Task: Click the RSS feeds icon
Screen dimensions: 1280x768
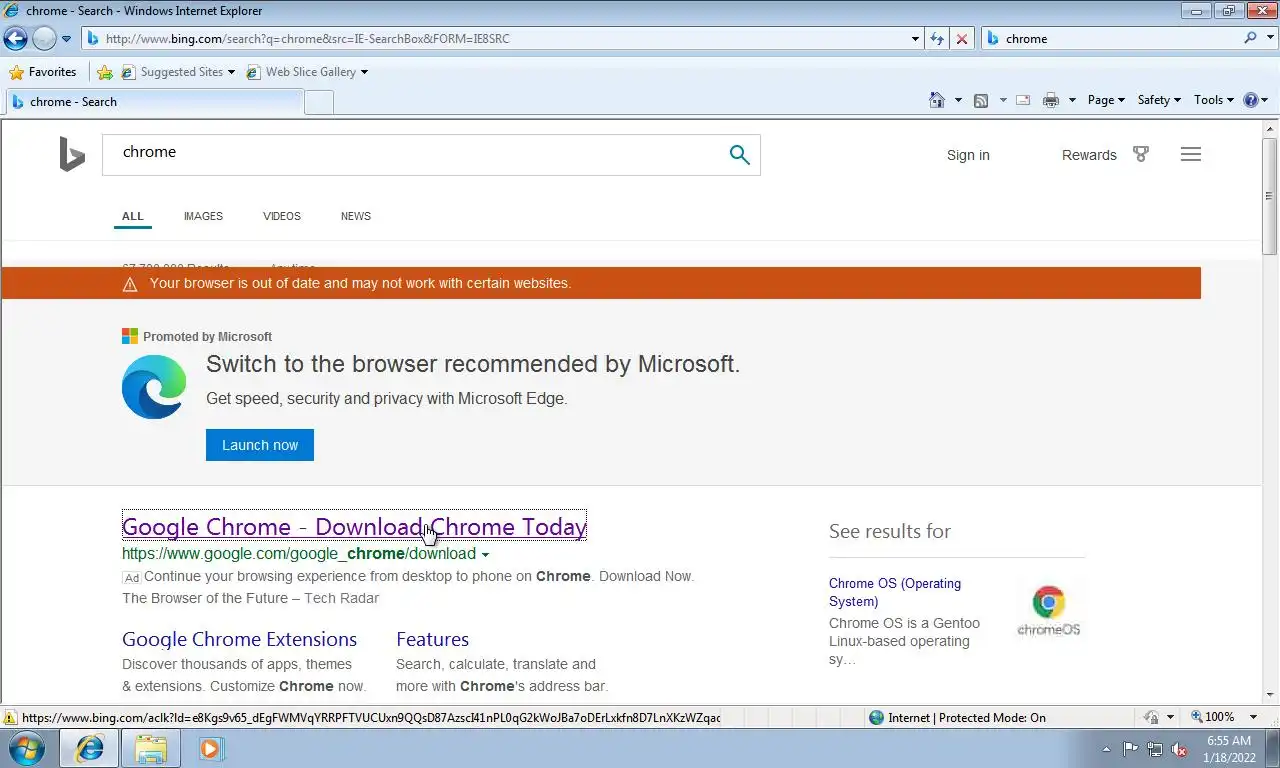Action: click(x=981, y=100)
